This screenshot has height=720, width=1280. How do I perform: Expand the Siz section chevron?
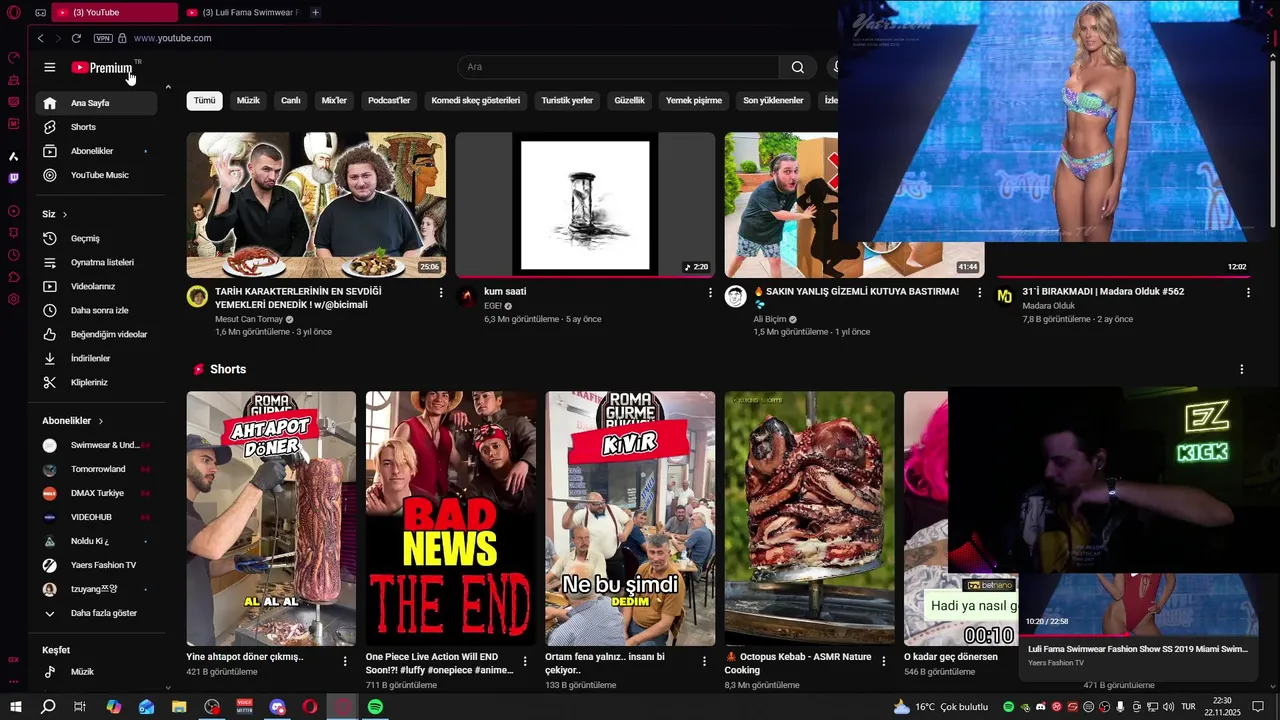click(x=65, y=214)
